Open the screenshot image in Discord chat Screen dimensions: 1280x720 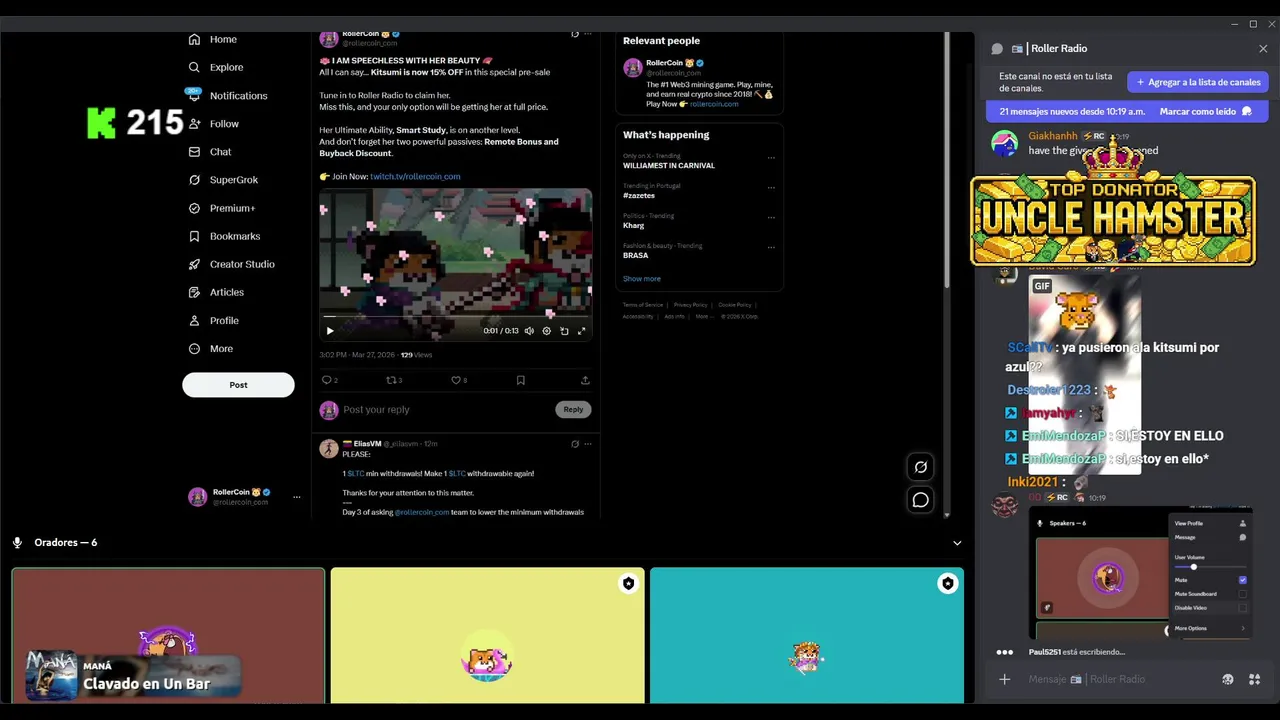click(1140, 573)
